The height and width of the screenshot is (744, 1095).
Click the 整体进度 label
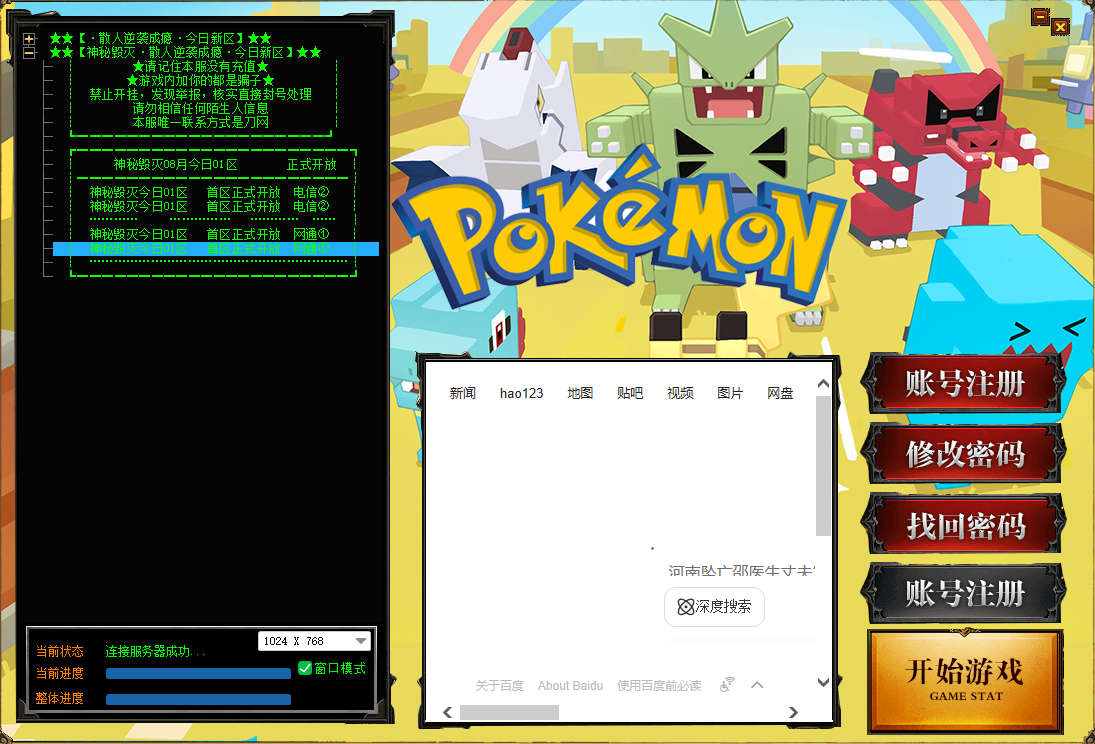(59, 699)
